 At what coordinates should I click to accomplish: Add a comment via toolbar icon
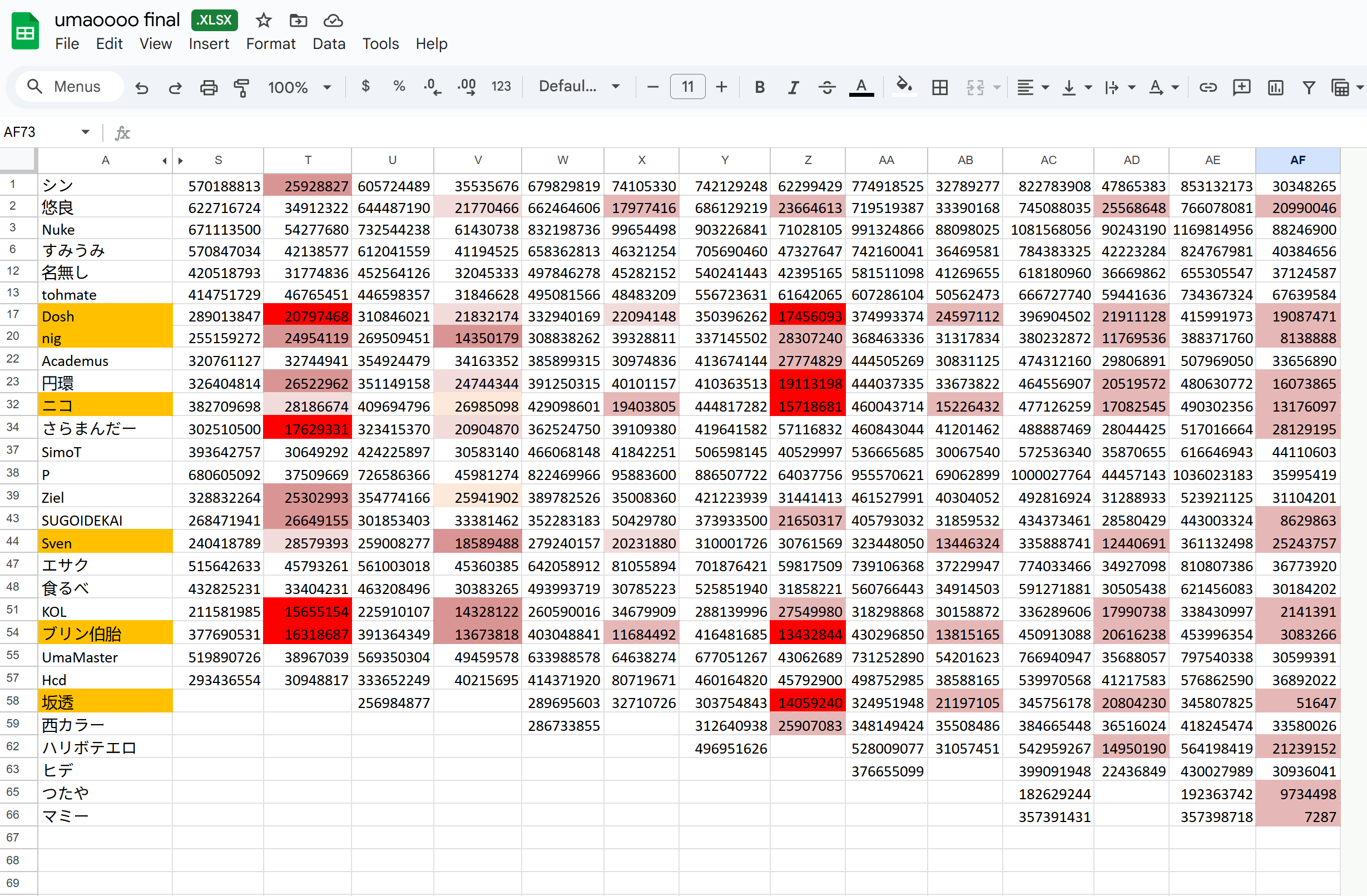(1241, 87)
